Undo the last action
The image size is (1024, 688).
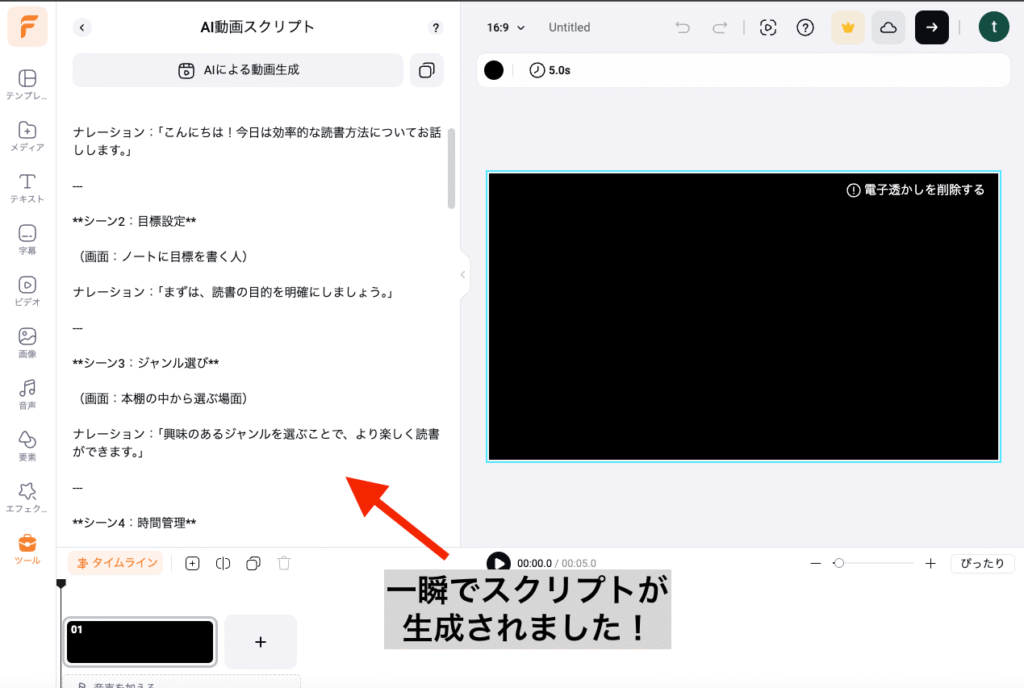pos(682,27)
